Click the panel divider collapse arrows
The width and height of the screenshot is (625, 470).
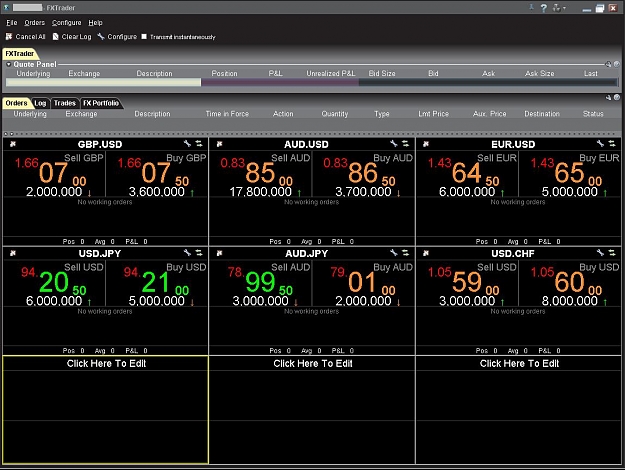tap(9, 134)
